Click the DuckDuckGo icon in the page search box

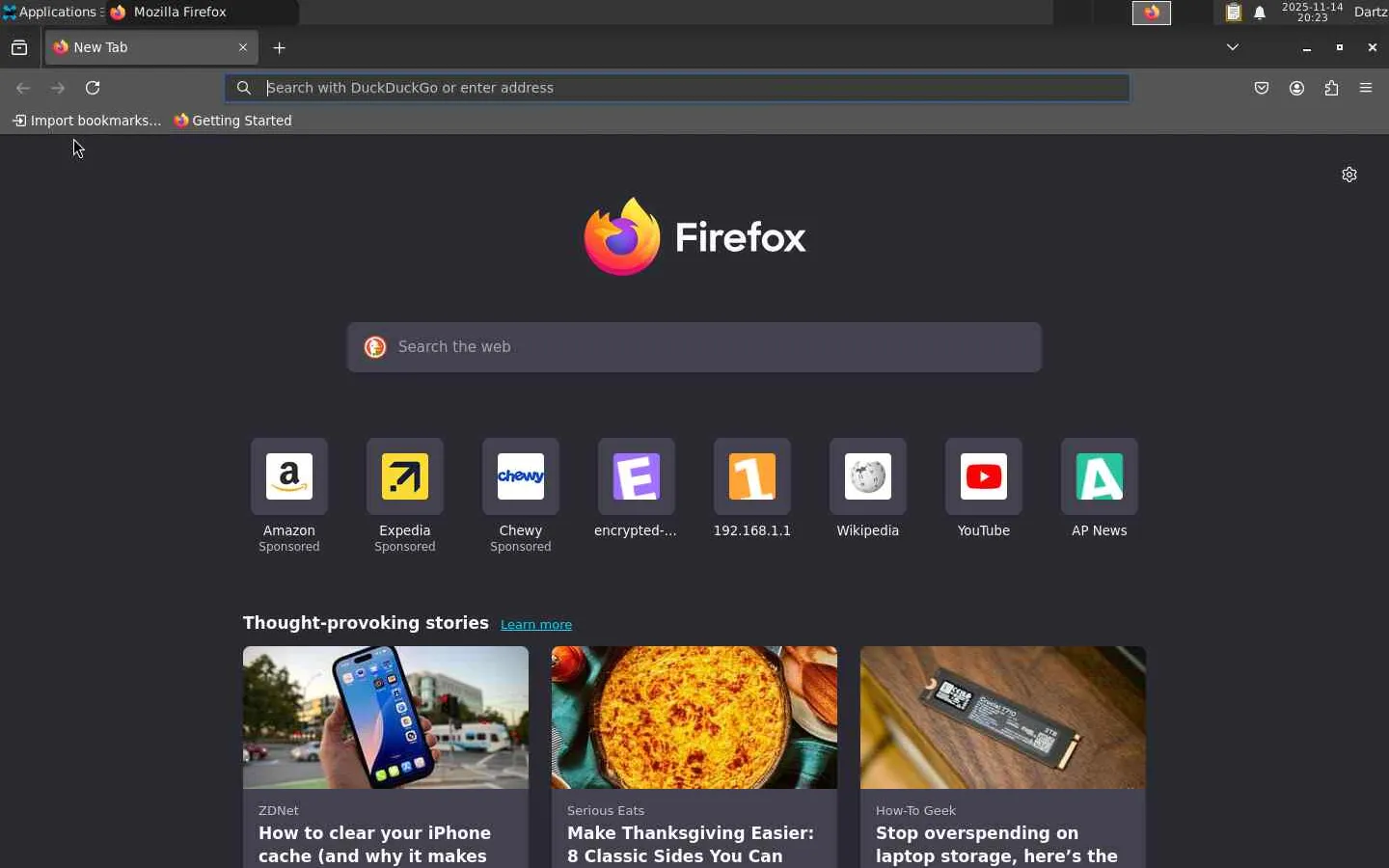[x=375, y=347]
